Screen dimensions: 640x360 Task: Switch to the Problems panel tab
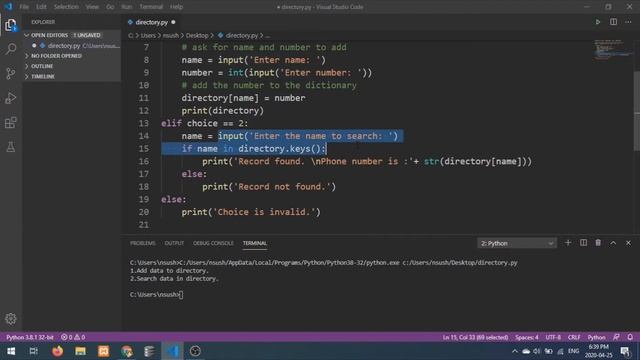(x=142, y=243)
